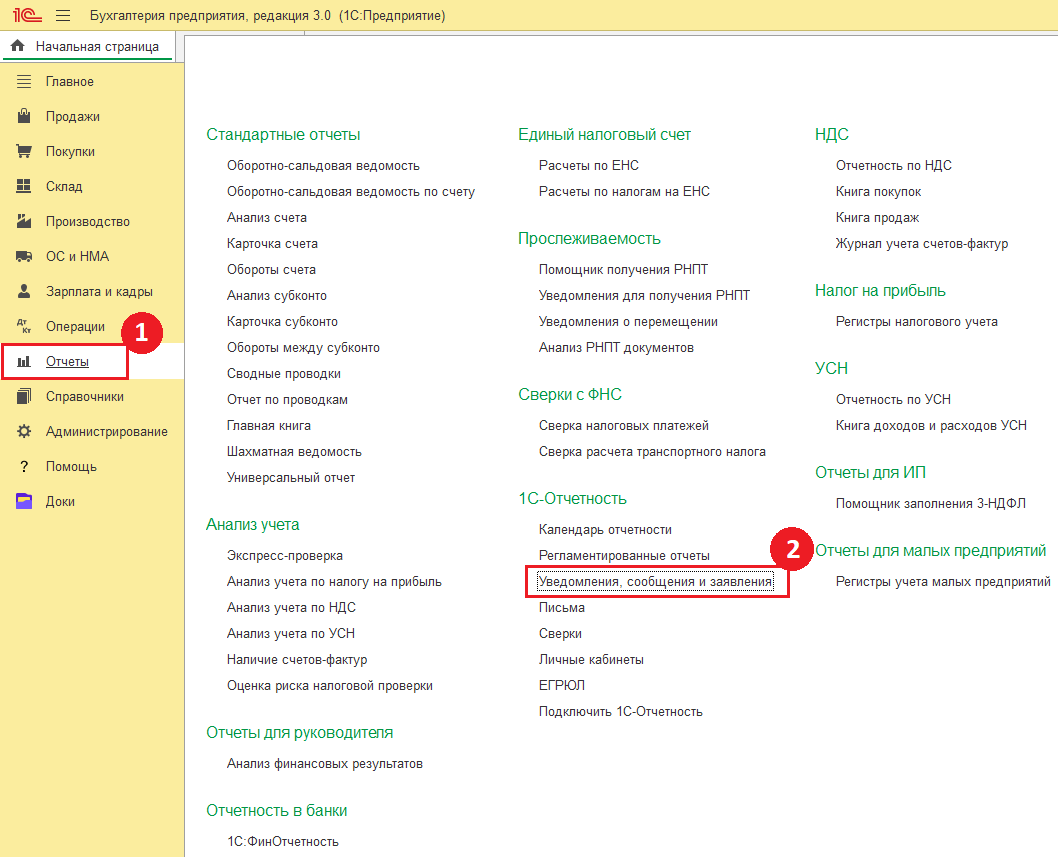1058x857 pixels.
Task: Click the Справочники books icon
Action: (24, 396)
